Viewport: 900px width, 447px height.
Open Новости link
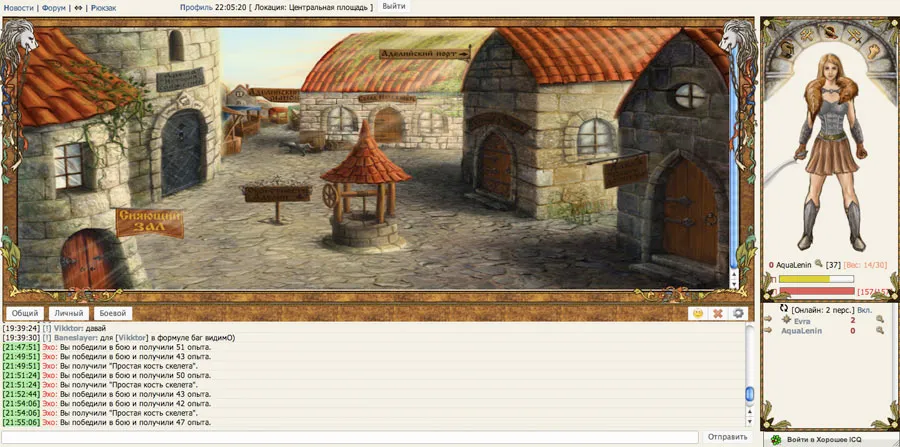(x=18, y=7)
